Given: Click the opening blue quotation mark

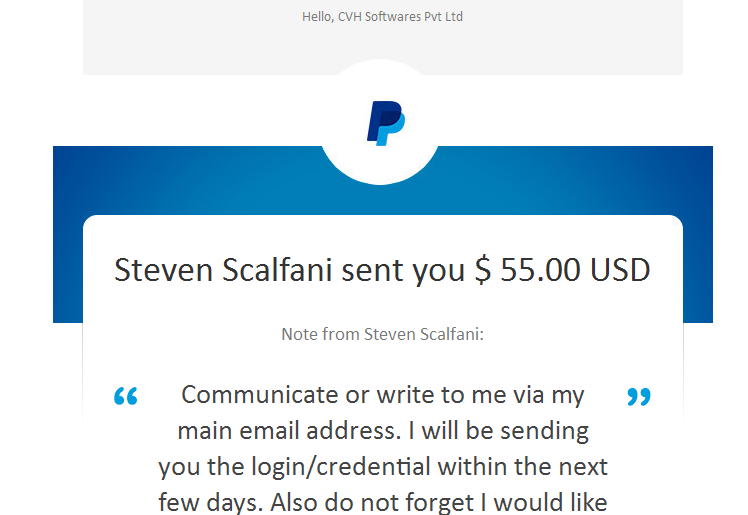Looking at the screenshot, I should coord(126,396).
